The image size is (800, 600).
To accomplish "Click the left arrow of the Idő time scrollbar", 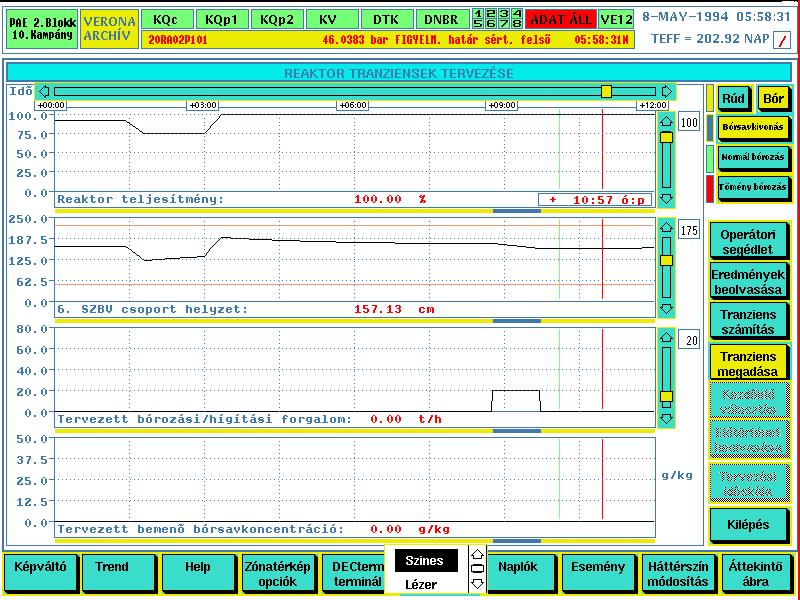I will click(44, 91).
